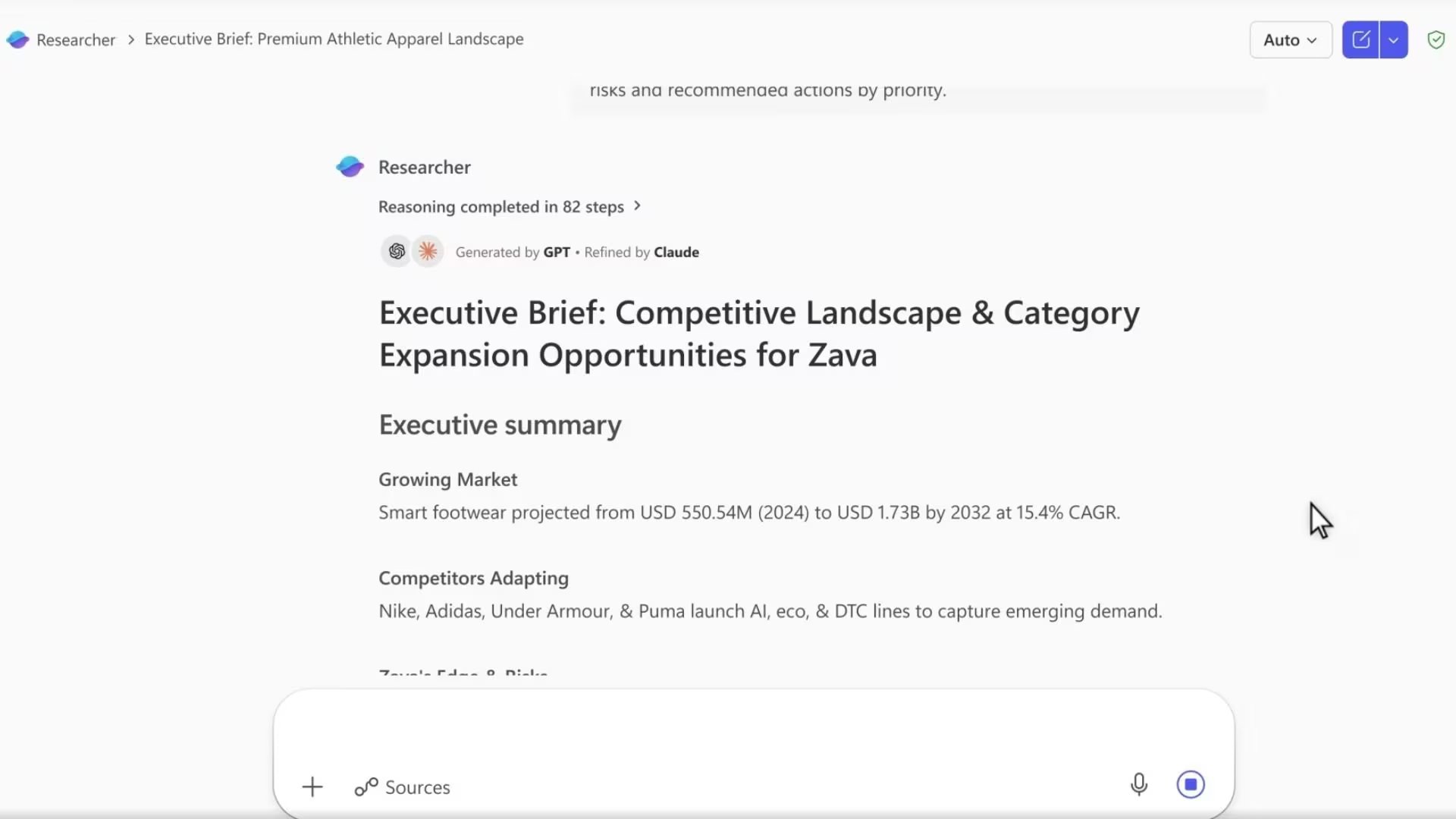Viewport: 1456px width, 819px height.
Task: Click the Researcher avatar beside the response
Action: click(x=350, y=167)
